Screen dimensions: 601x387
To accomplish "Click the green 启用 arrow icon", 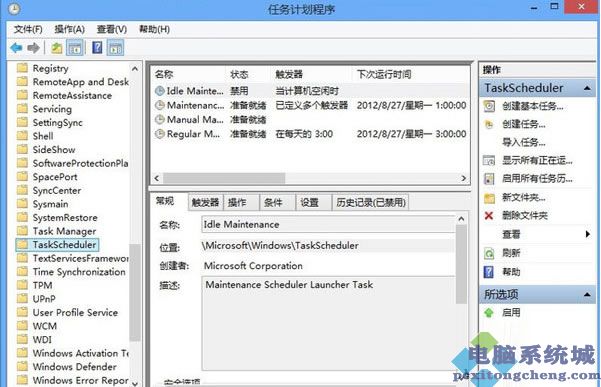I will pos(489,312).
